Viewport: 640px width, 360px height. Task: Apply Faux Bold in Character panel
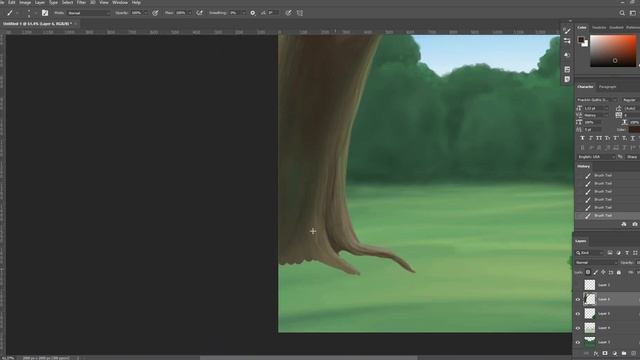[582, 138]
